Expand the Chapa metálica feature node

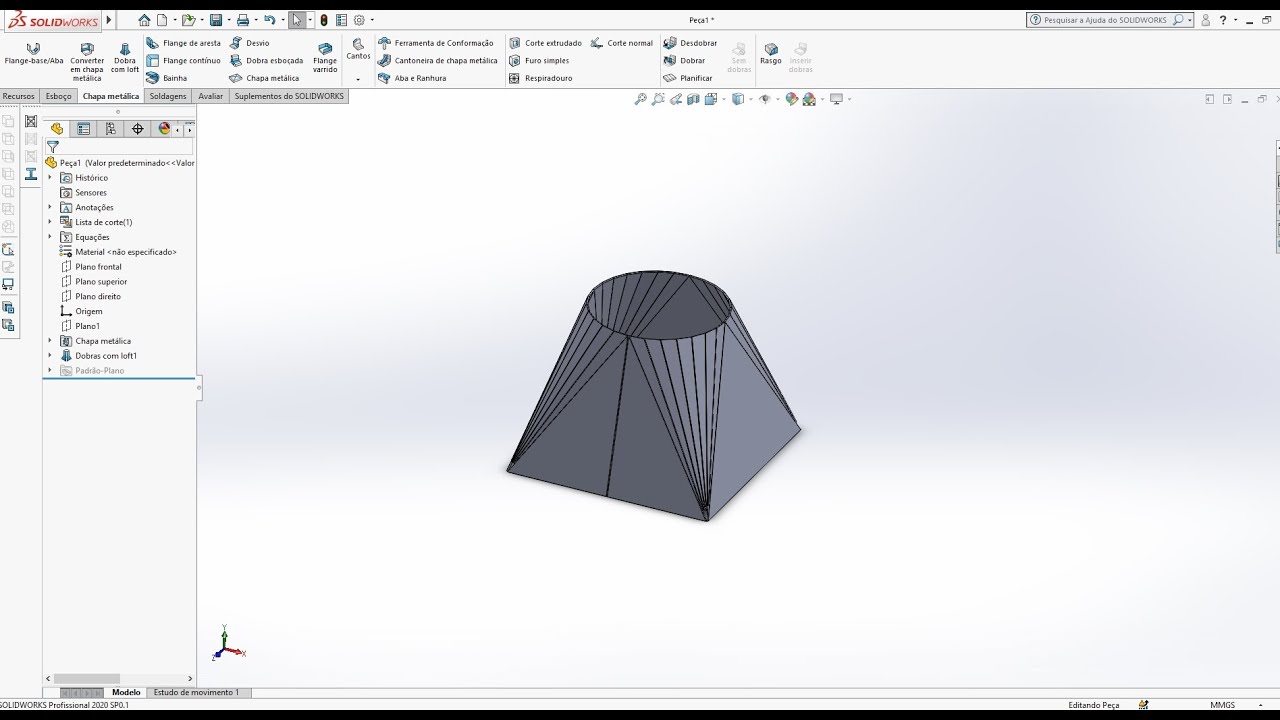(50, 341)
